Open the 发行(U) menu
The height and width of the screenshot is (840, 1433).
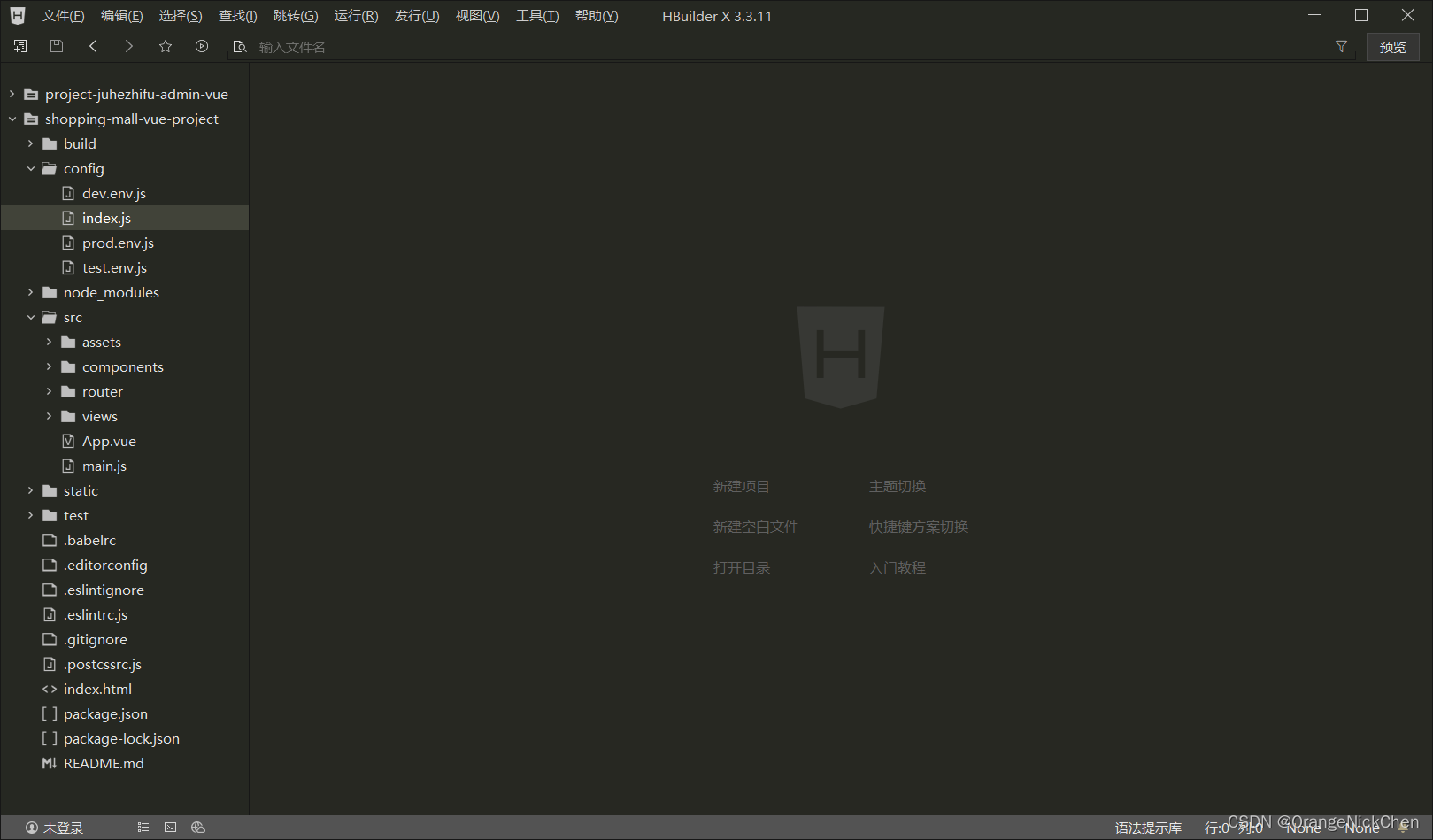tap(417, 16)
